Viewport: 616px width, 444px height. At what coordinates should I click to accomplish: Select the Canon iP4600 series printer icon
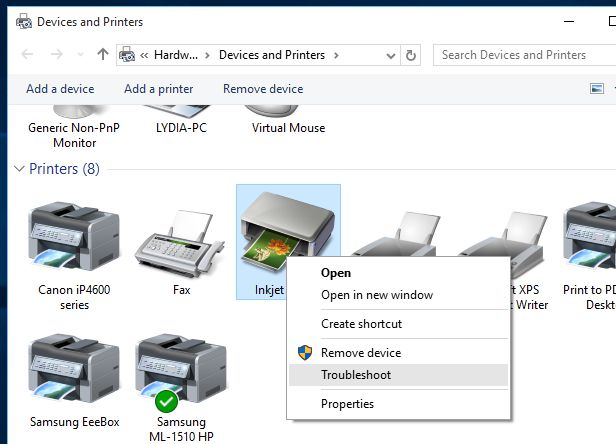point(74,236)
